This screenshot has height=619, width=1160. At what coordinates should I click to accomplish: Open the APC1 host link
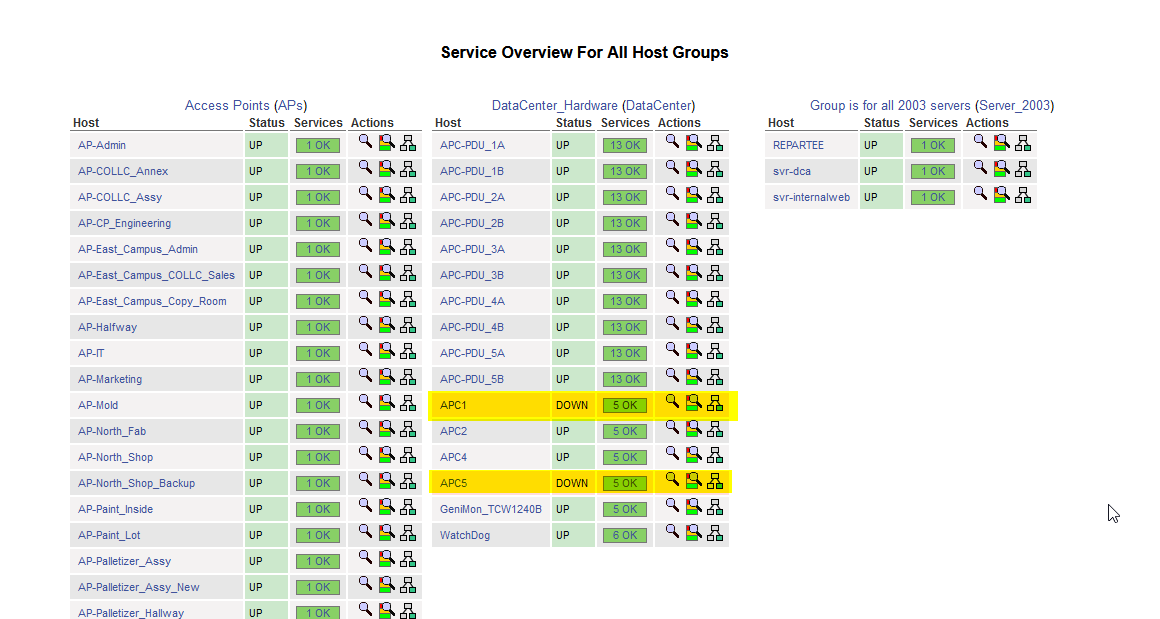tap(454, 405)
